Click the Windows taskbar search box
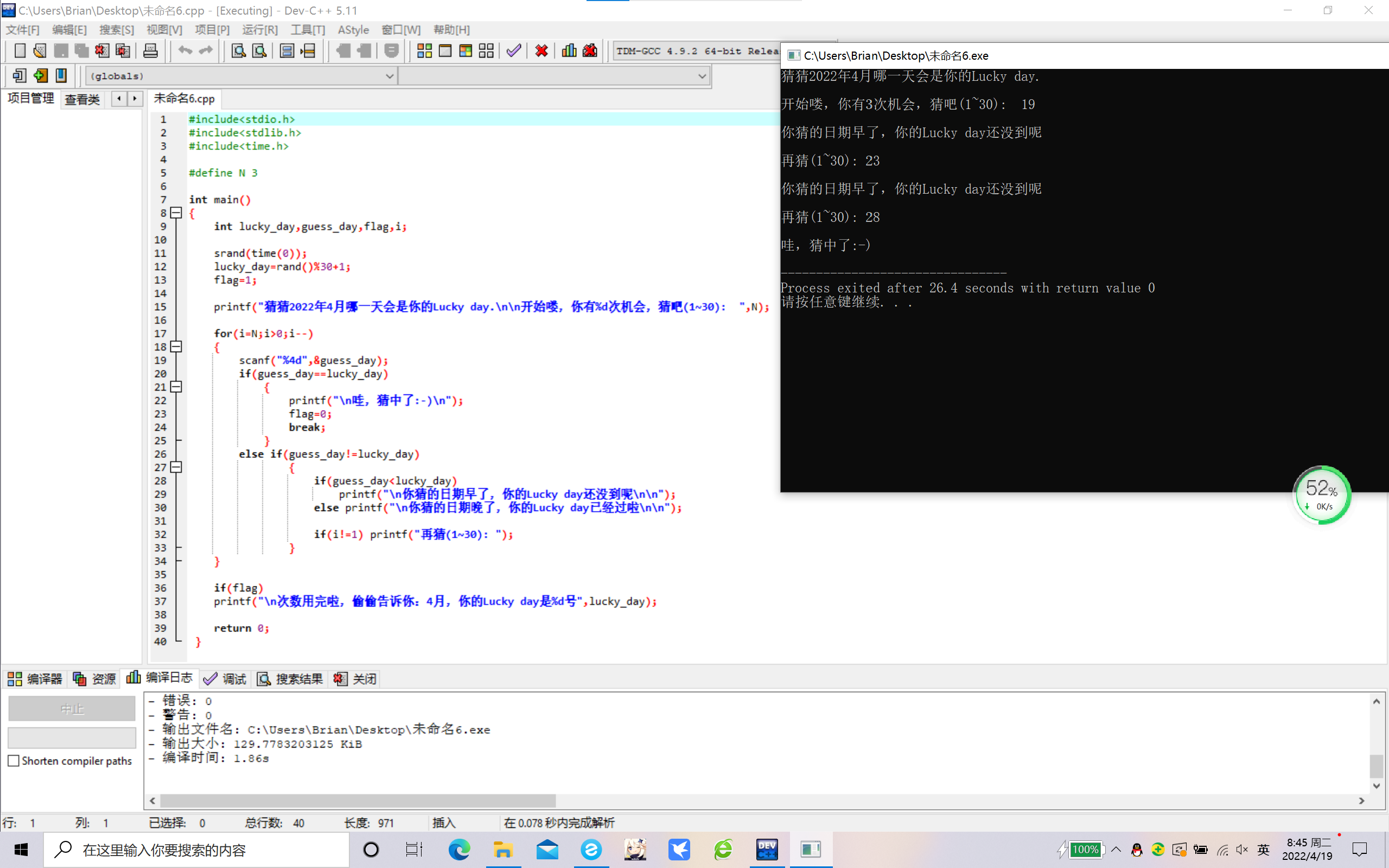This screenshot has height=868, width=1389. [x=195, y=849]
